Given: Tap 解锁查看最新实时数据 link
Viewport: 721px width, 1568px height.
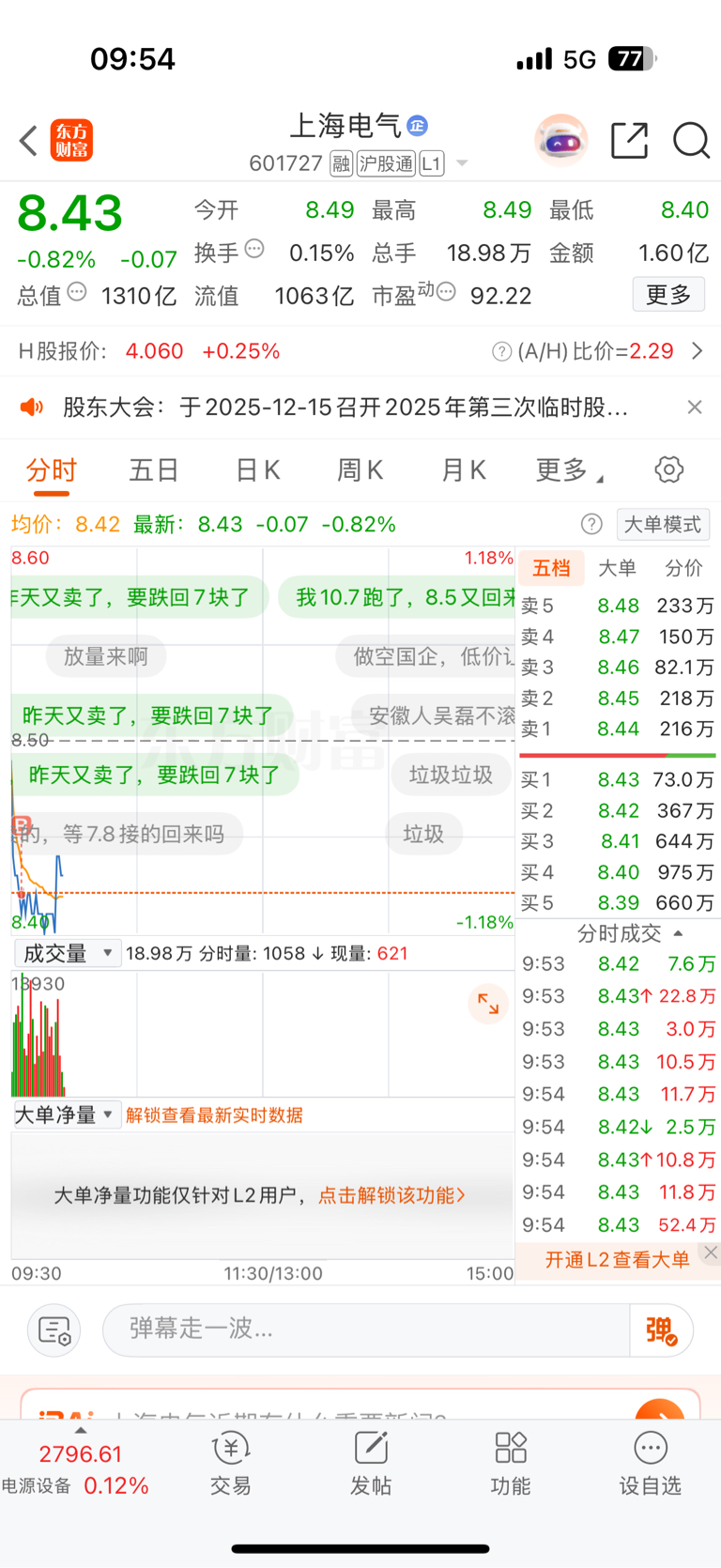Looking at the screenshot, I should click(x=214, y=1115).
